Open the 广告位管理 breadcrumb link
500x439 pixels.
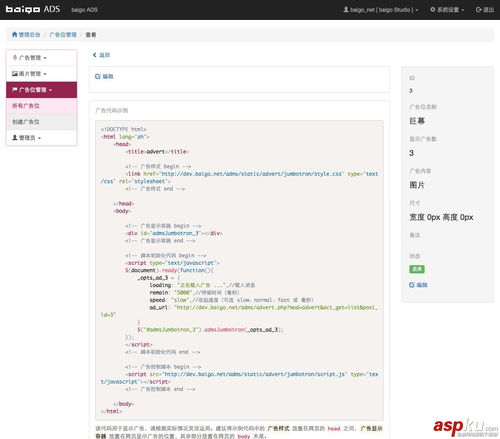coord(63,35)
